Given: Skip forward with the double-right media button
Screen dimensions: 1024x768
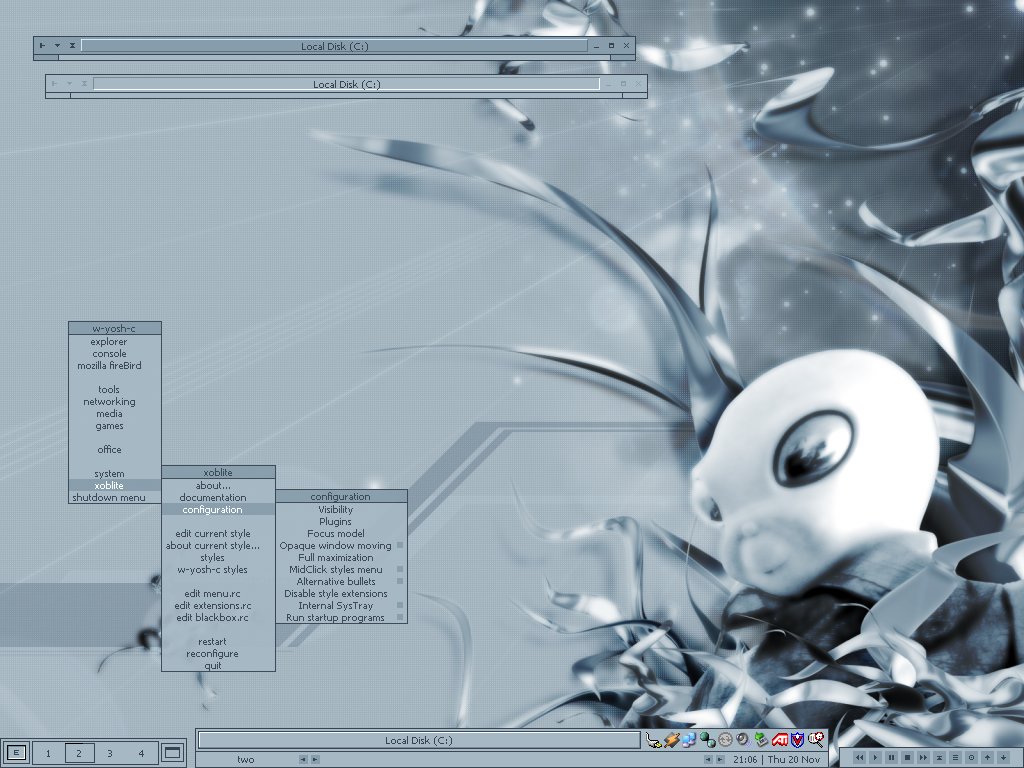Looking at the screenshot, I should pyautogui.click(x=923, y=757).
